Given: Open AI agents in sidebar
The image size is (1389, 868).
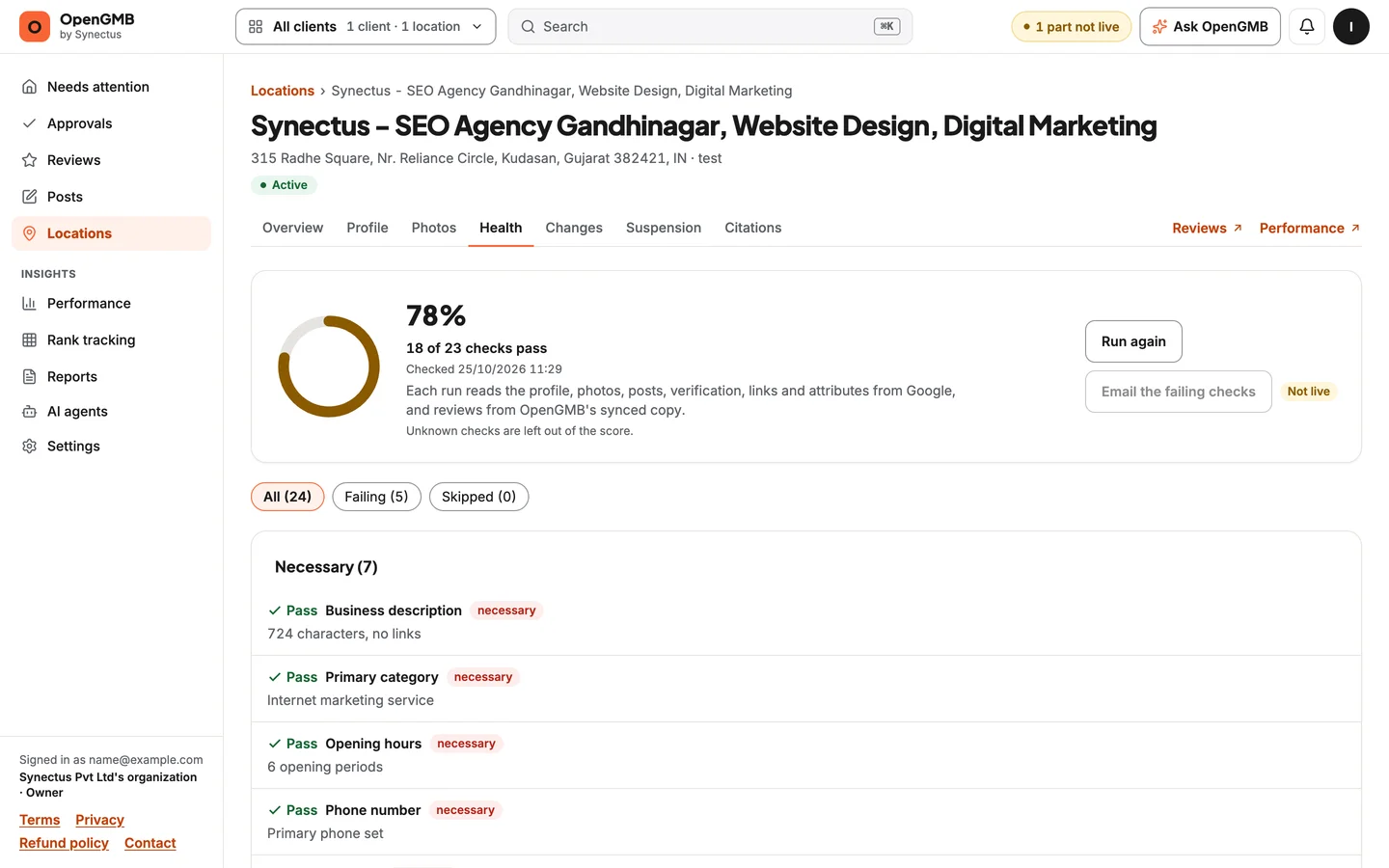Looking at the screenshot, I should coord(111,411).
